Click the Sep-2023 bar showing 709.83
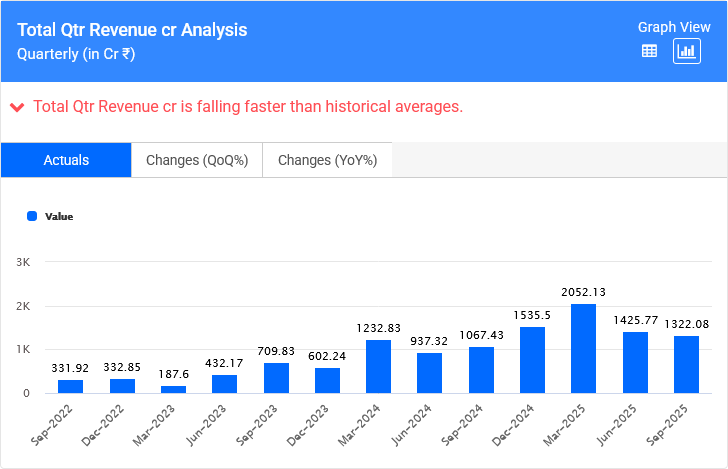The width and height of the screenshot is (728, 469). coord(276,378)
